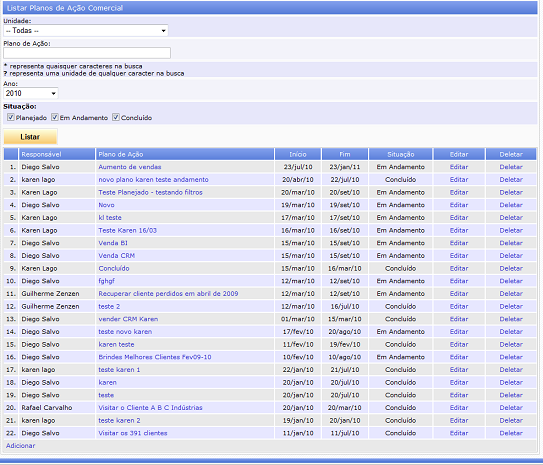Select end date 23/jan/11 cell
Screen dimensions: 543x465
click(345, 167)
